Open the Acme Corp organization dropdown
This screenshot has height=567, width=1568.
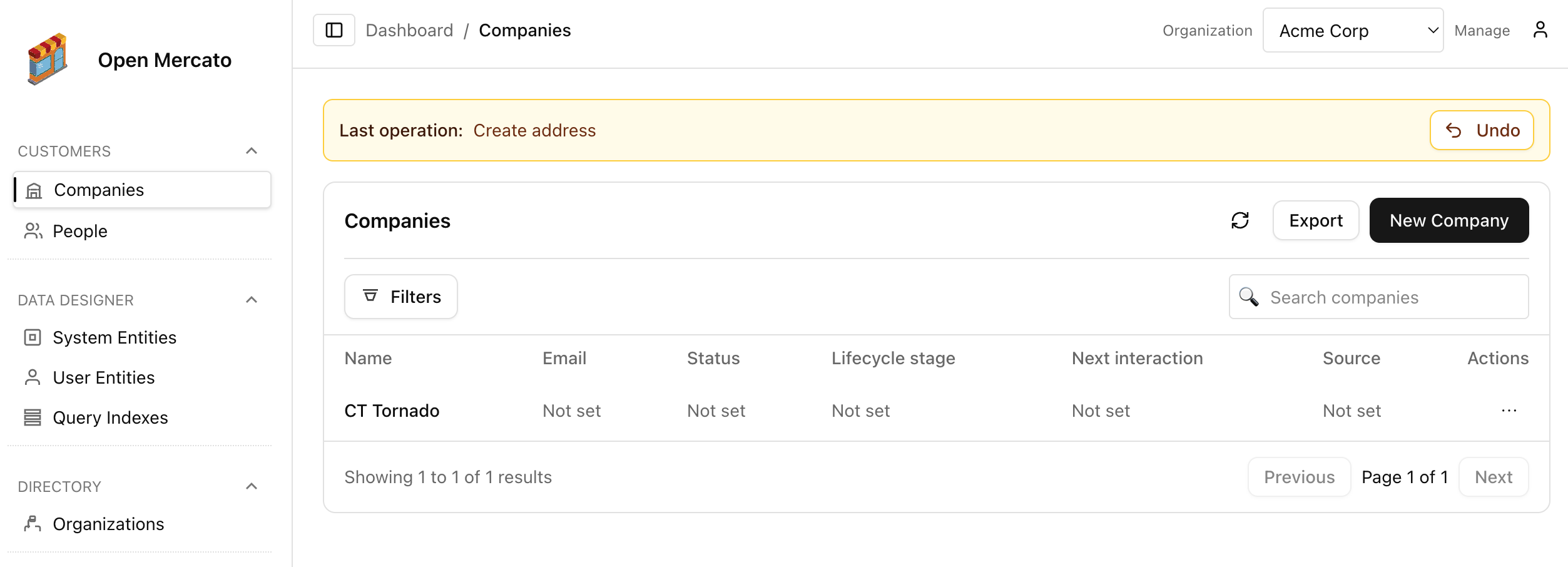(1353, 29)
